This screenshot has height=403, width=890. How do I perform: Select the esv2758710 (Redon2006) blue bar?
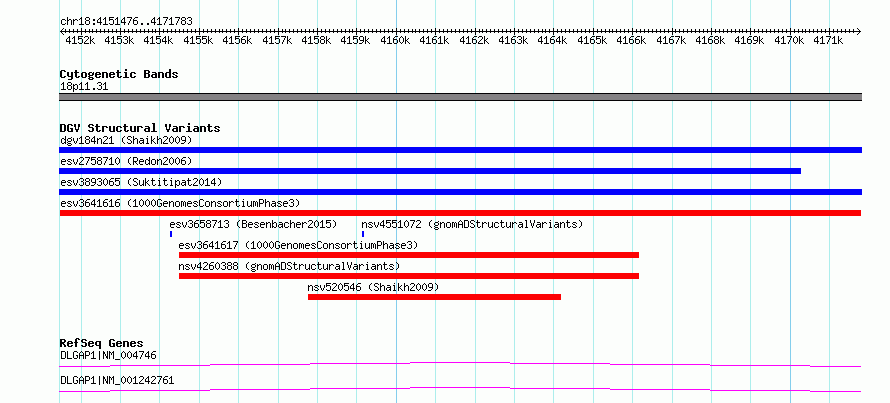click(430, 171)
